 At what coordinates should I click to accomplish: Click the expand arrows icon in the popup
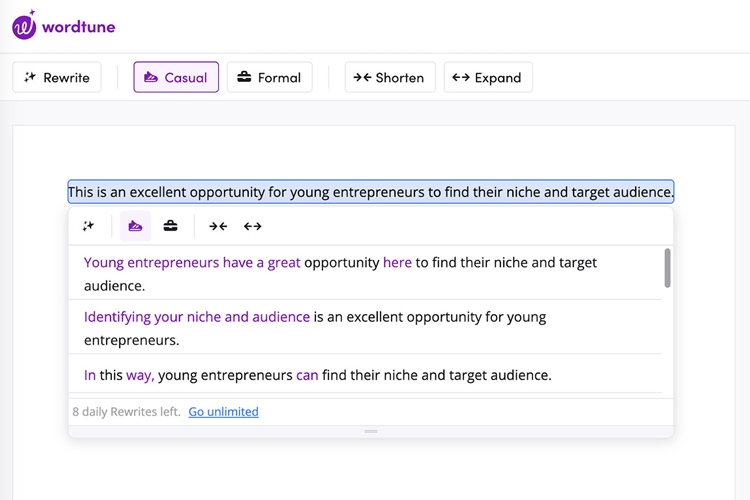point(253,226)
